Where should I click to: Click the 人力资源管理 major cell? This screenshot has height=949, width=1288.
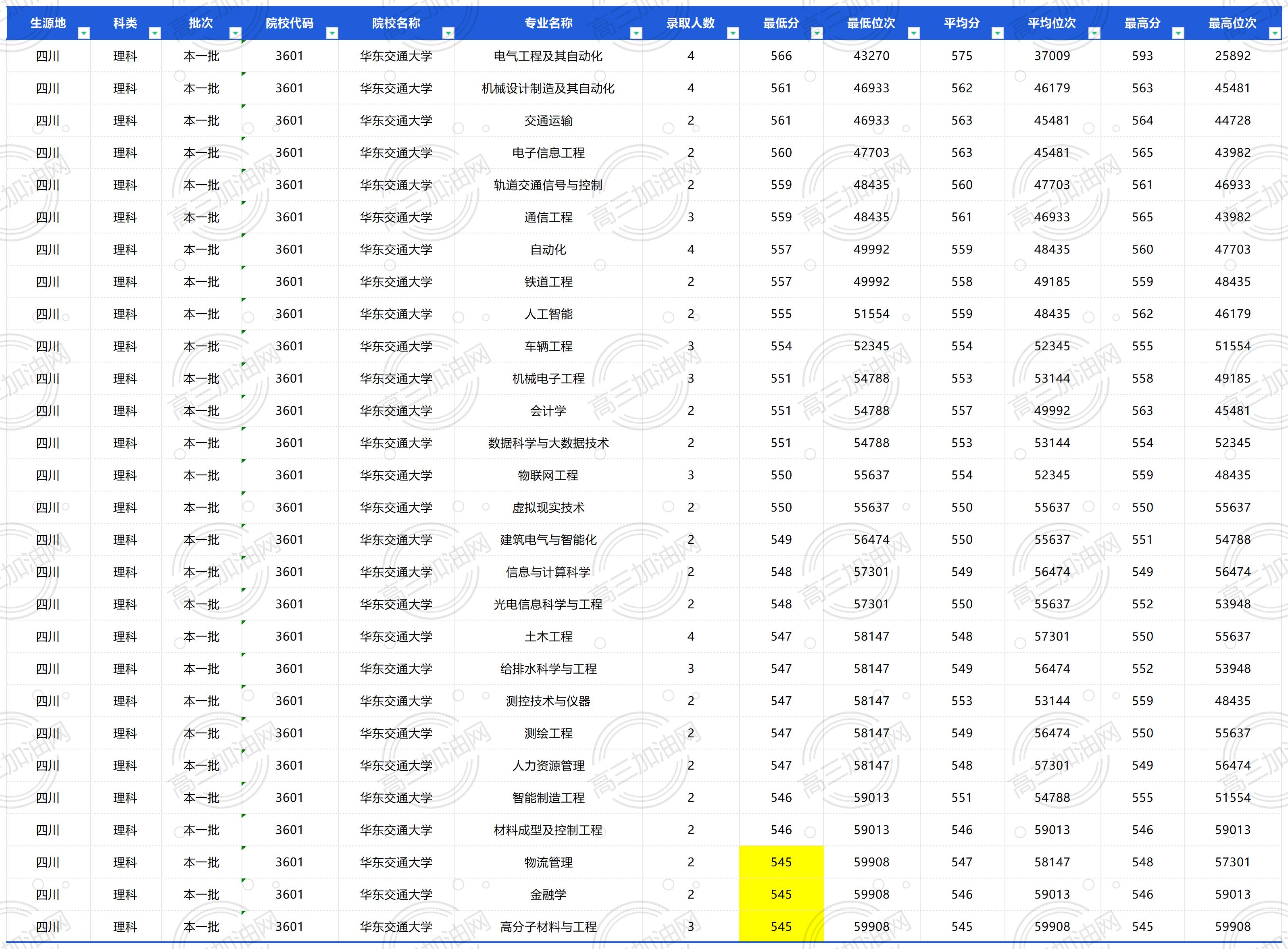click(549, 766)
